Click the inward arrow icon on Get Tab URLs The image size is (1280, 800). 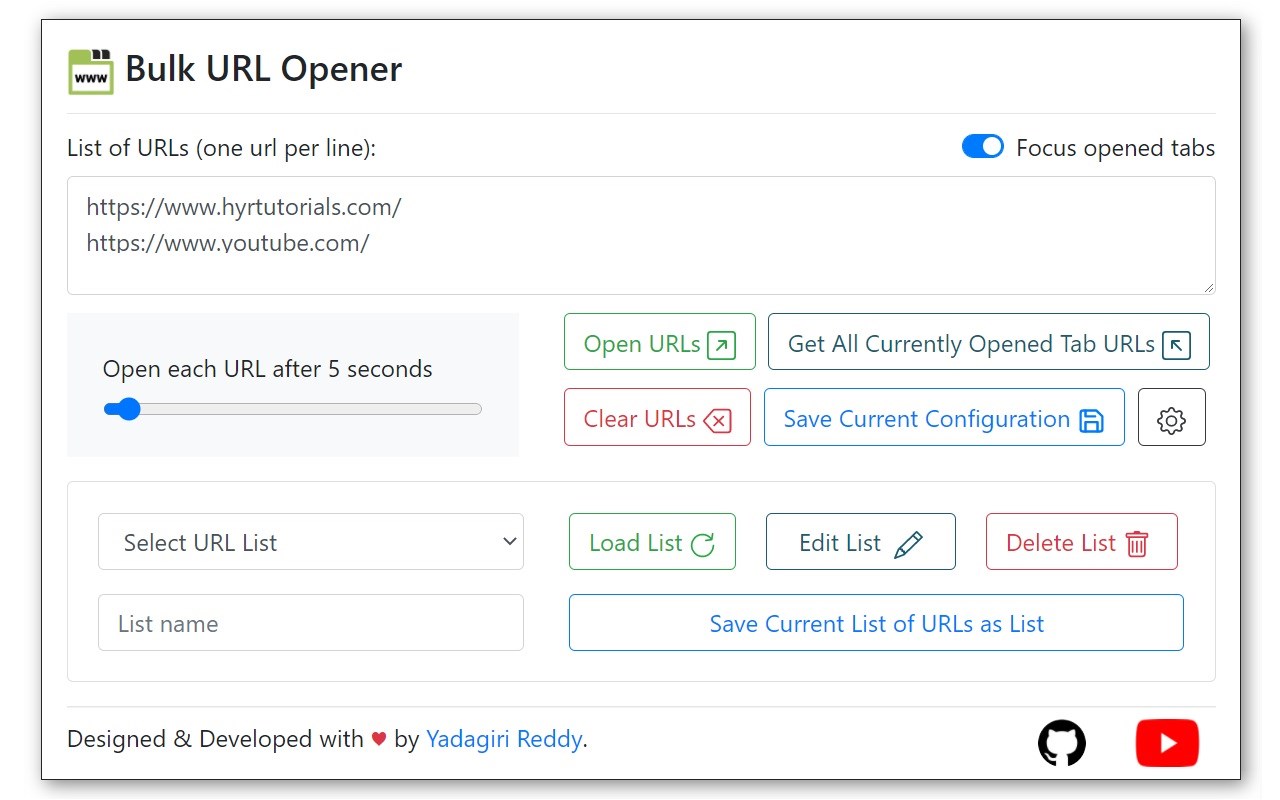(x=1177, y=345)
